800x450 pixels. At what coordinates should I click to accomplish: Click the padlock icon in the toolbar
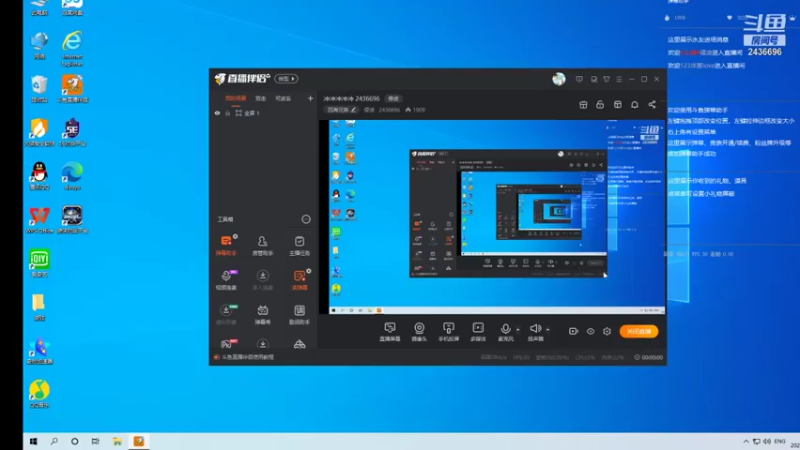click(600, 104)
